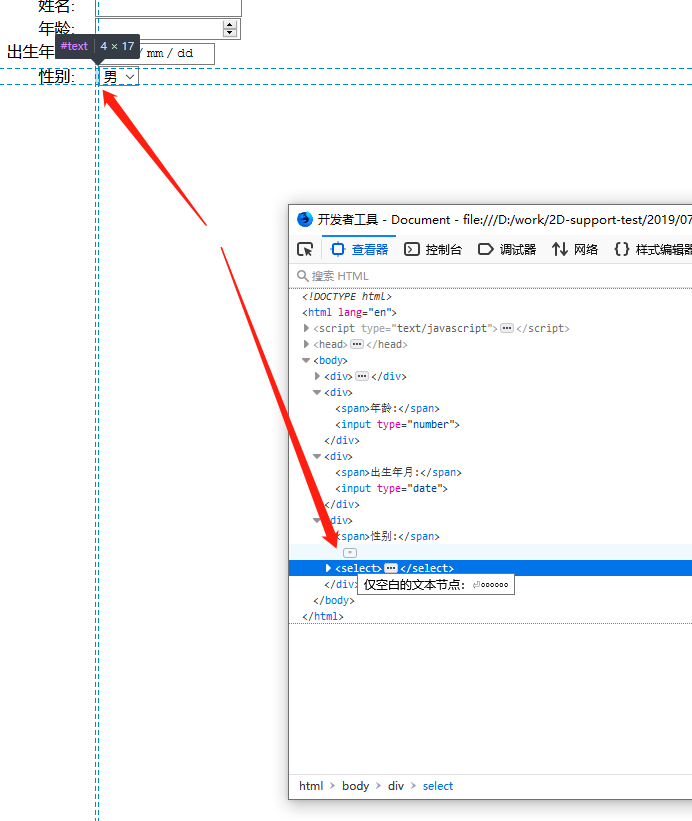The image size is (692, 821).
Task: Collapse the div containing 出生年月 span
Action: pos(317,456)
